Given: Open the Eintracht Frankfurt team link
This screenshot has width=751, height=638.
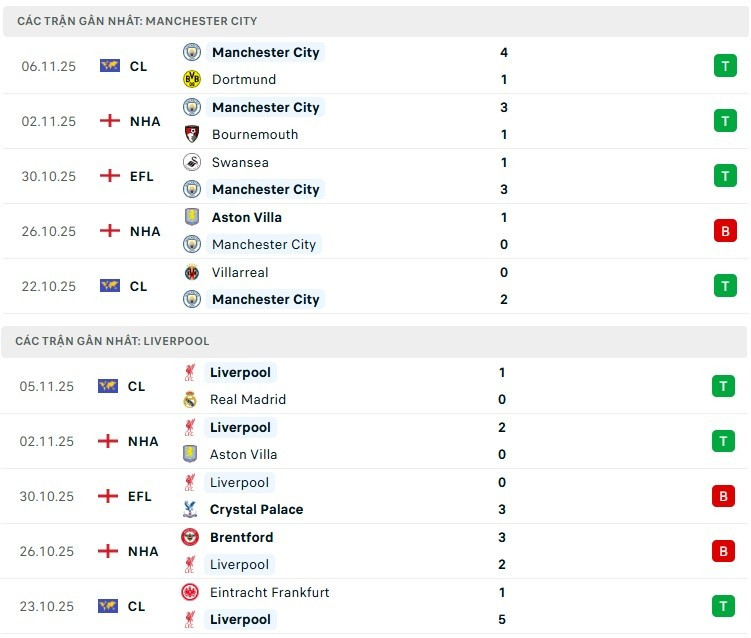Looking at the screenshot, I should pos(269,592).
